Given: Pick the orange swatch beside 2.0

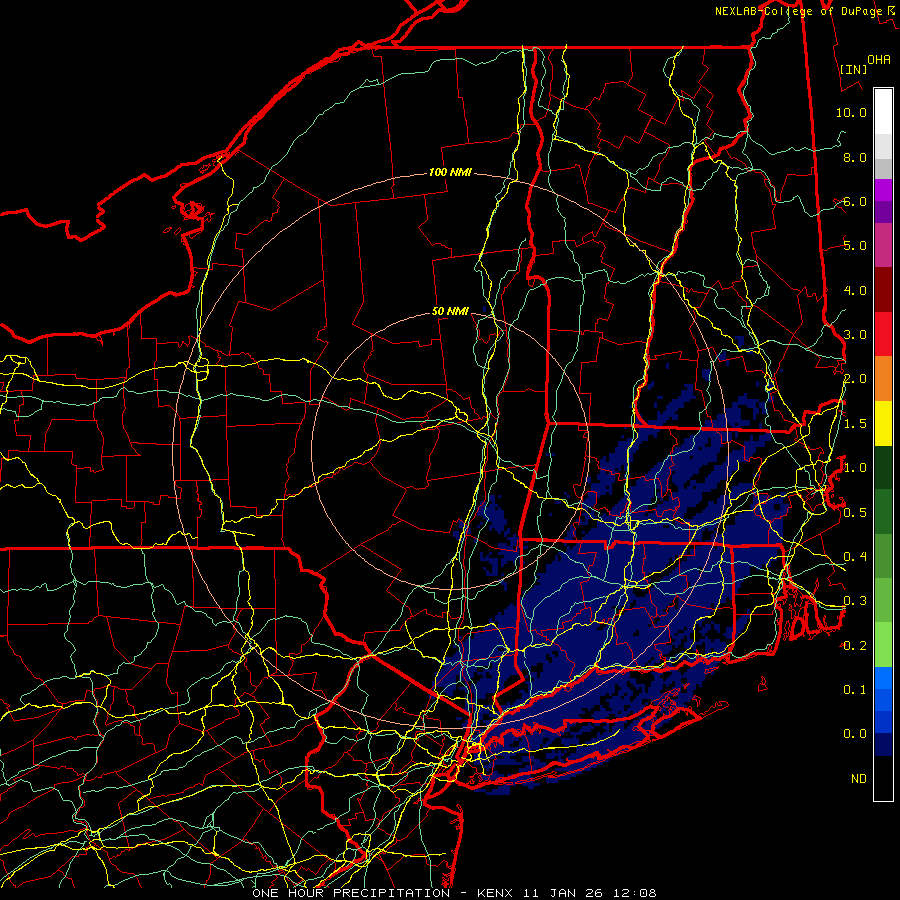Looking at the screenshot, I should 883,378.
